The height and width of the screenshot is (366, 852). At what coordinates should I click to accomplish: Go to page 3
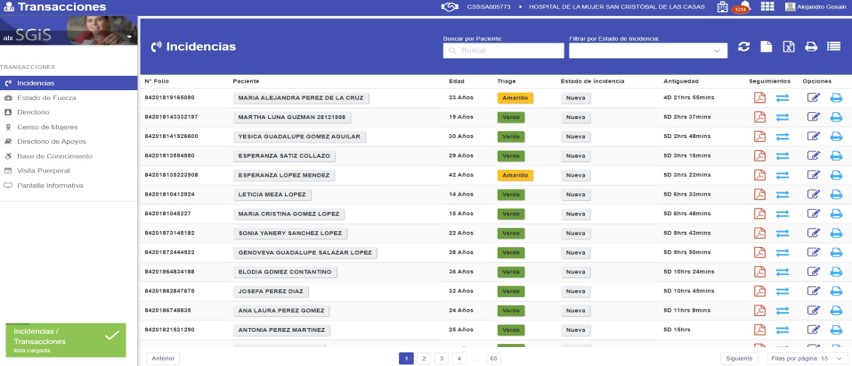442,358
